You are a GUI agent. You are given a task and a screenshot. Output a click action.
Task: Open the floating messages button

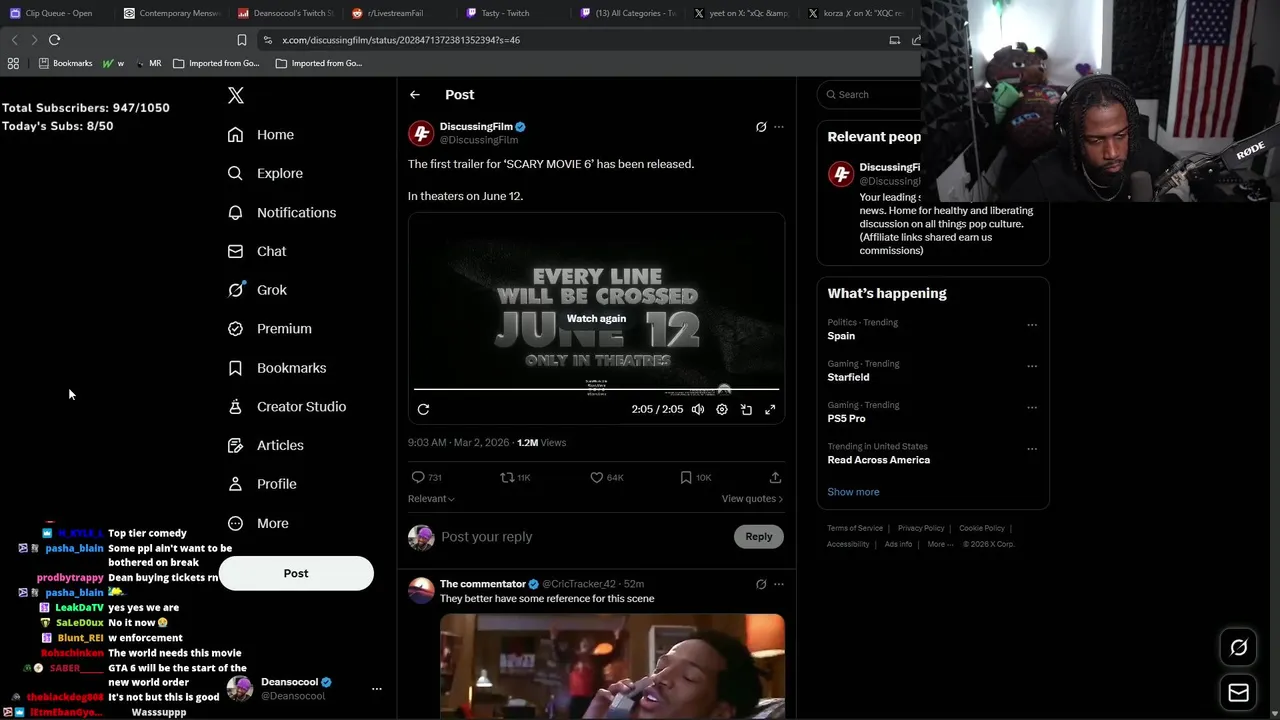[1238, 692]
